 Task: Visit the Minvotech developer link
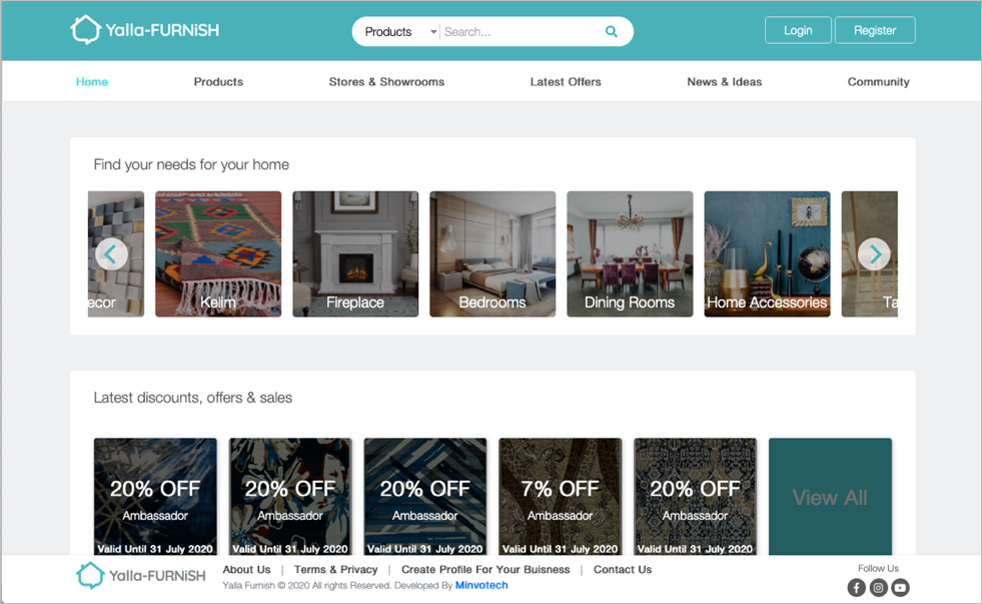(481, 585)
